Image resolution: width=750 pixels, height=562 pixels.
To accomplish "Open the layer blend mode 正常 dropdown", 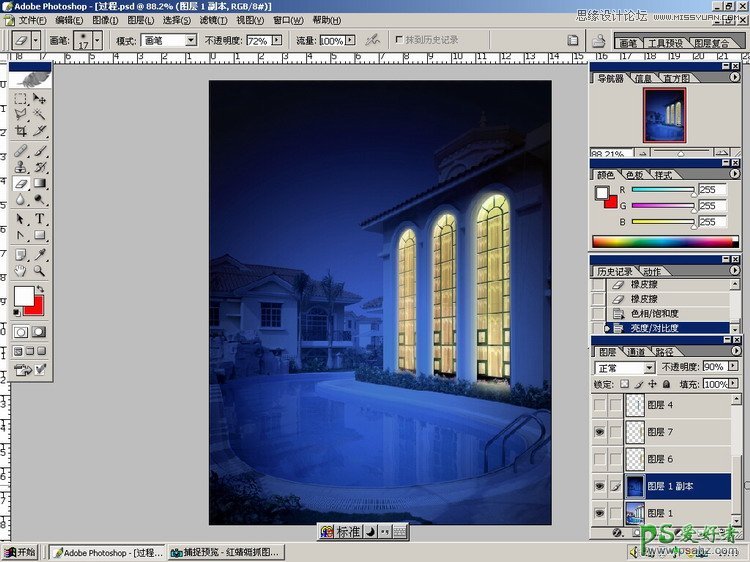I will pos(649,368).
